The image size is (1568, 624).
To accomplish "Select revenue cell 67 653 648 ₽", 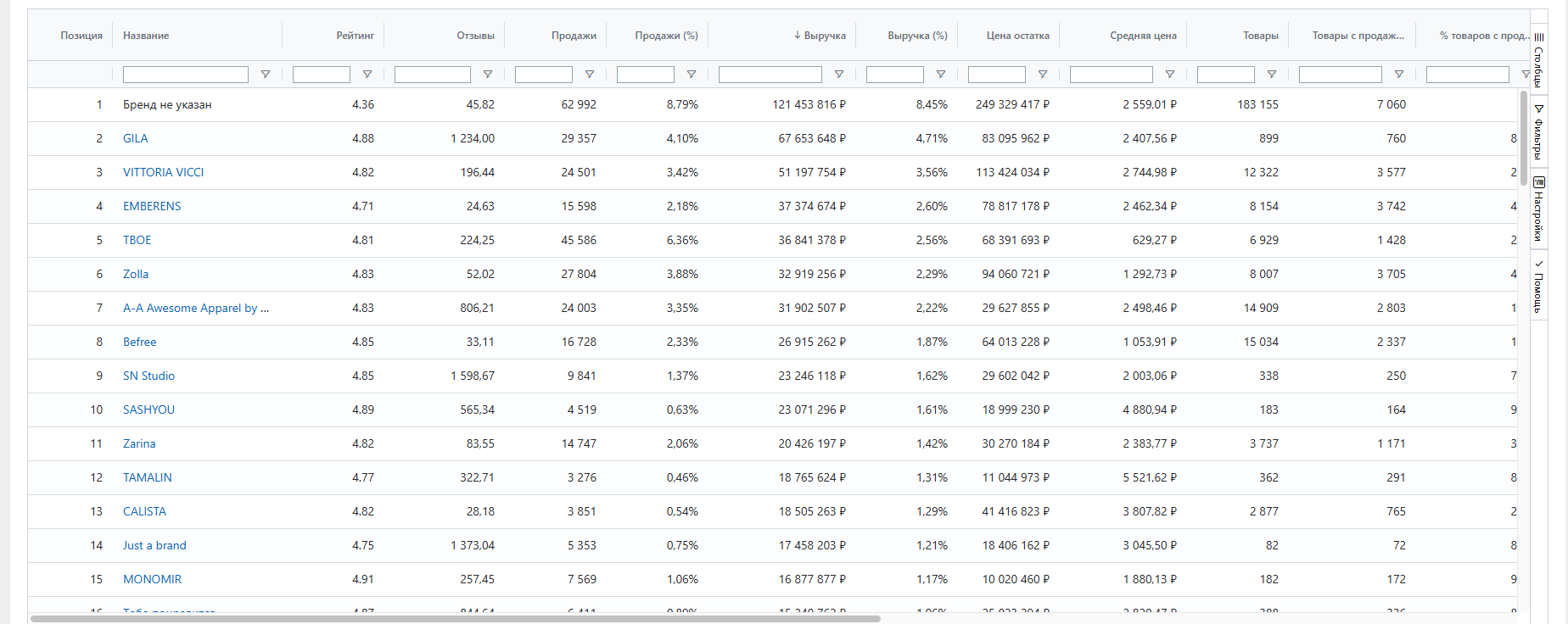I will [x=812, y=138].
